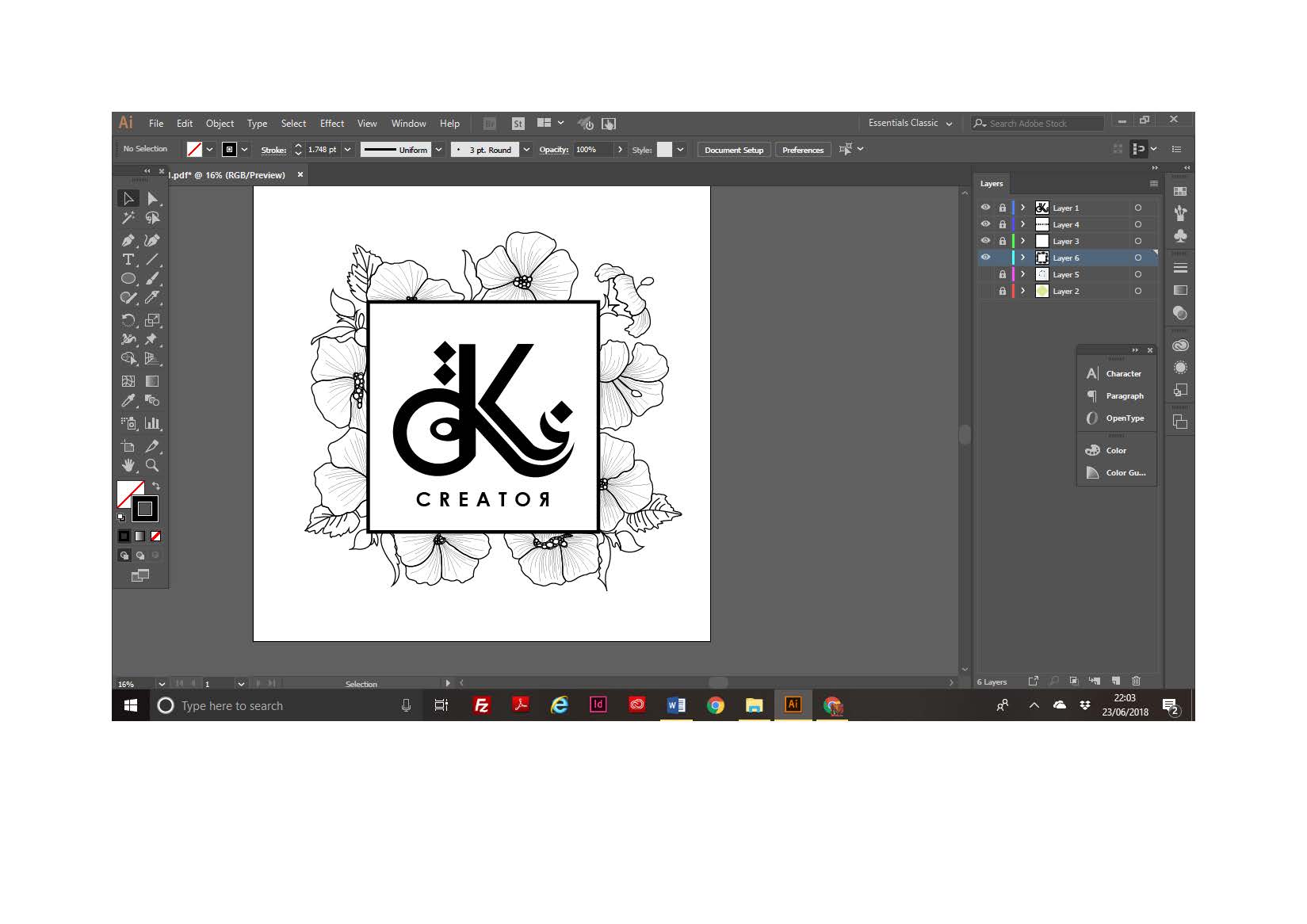Click the Document Setup button

[733, 150]
